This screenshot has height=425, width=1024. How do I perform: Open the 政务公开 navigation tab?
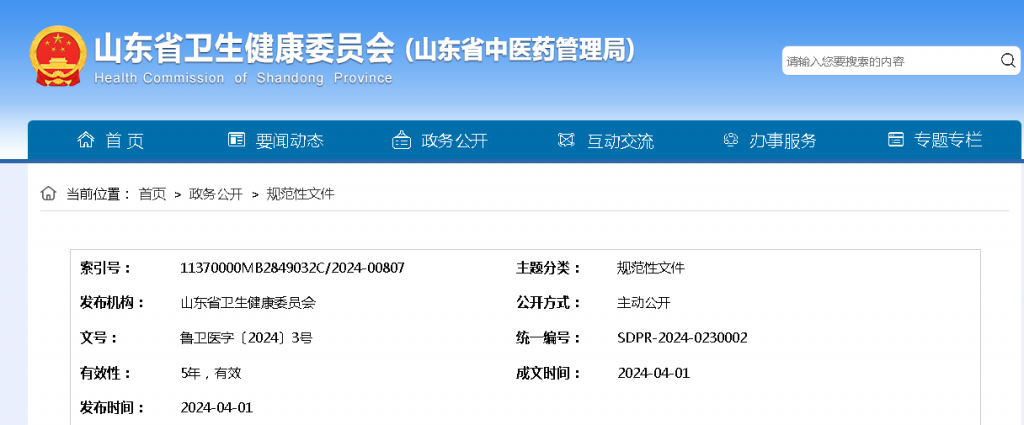pos(455,140)
